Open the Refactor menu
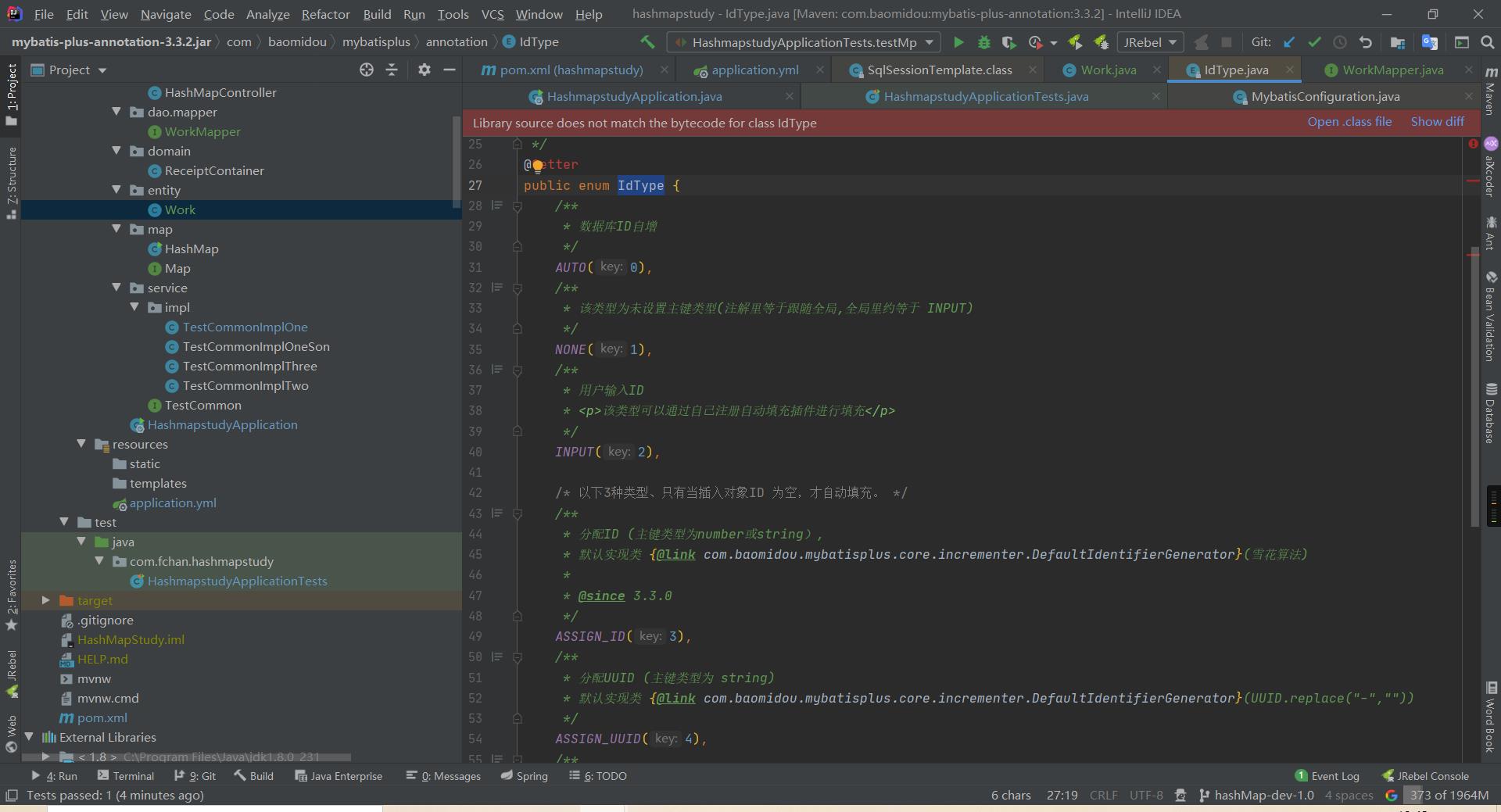This screenshot has height=812, width=1501. pos(325,14)
